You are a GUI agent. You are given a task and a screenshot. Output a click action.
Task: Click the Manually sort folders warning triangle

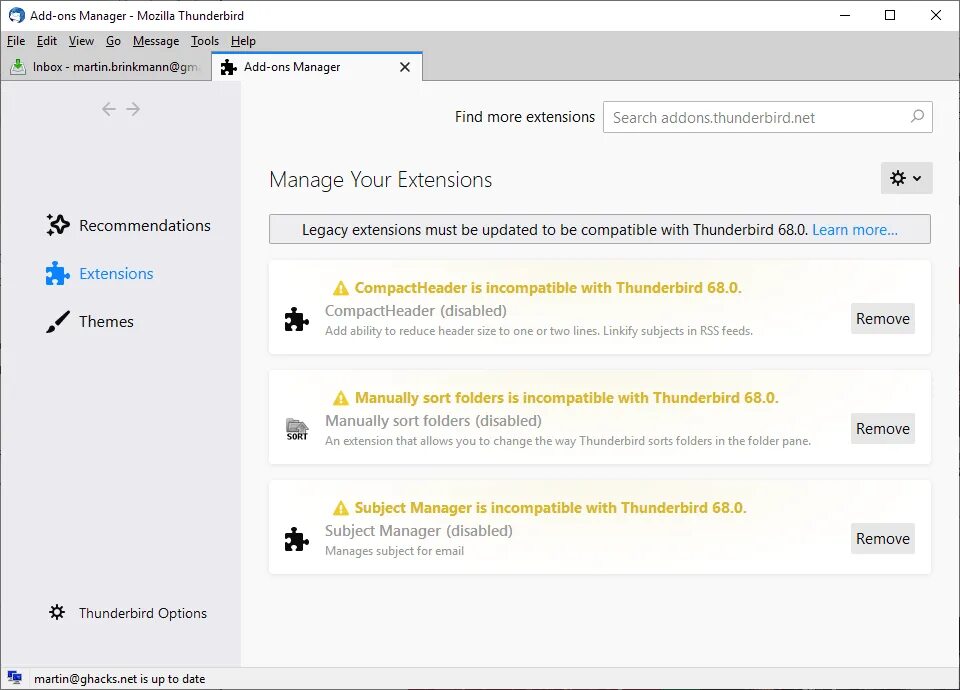[x=340, y=398]
